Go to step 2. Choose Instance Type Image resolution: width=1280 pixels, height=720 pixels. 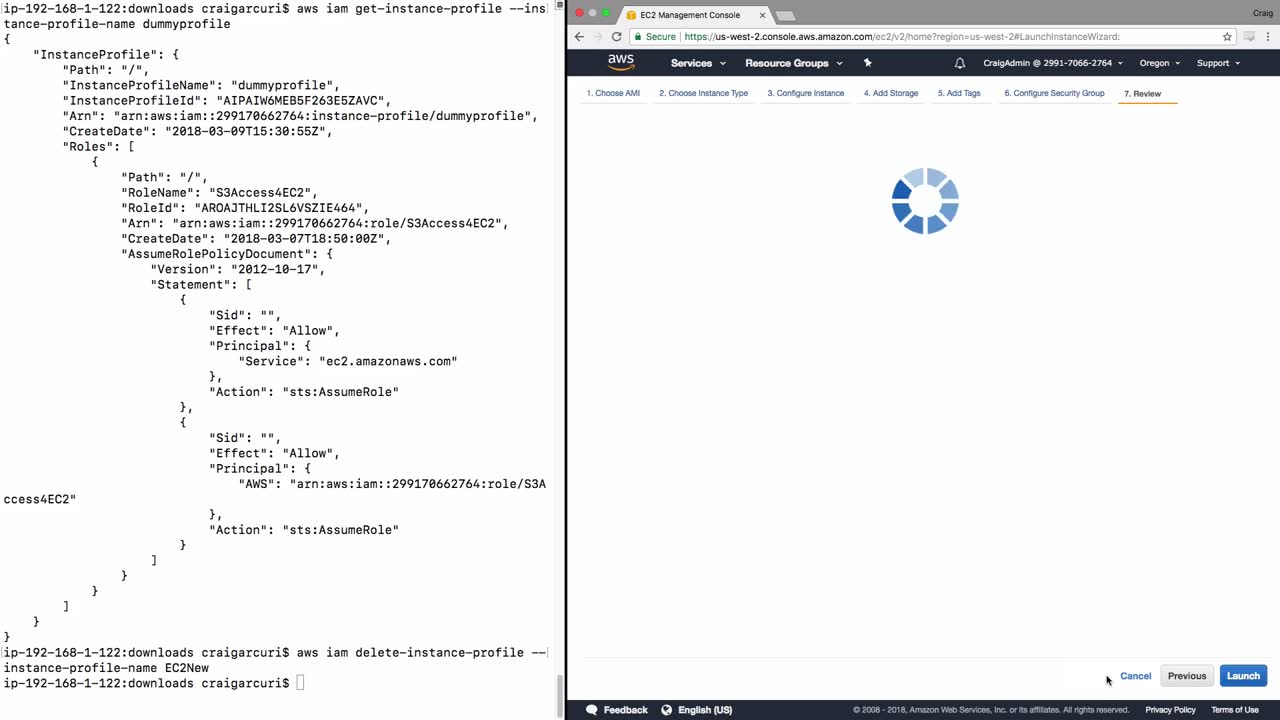(x=703, y=93)
